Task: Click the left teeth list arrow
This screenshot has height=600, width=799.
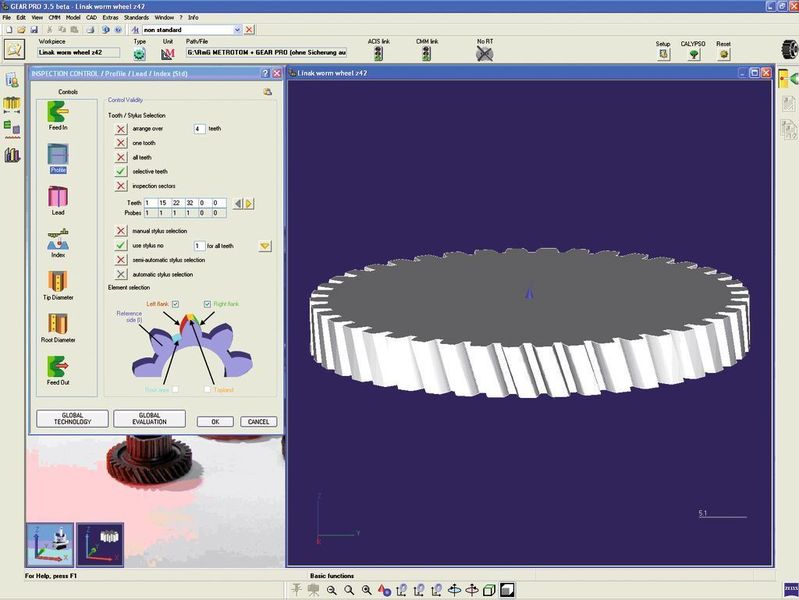Action: tap(238, 204)
